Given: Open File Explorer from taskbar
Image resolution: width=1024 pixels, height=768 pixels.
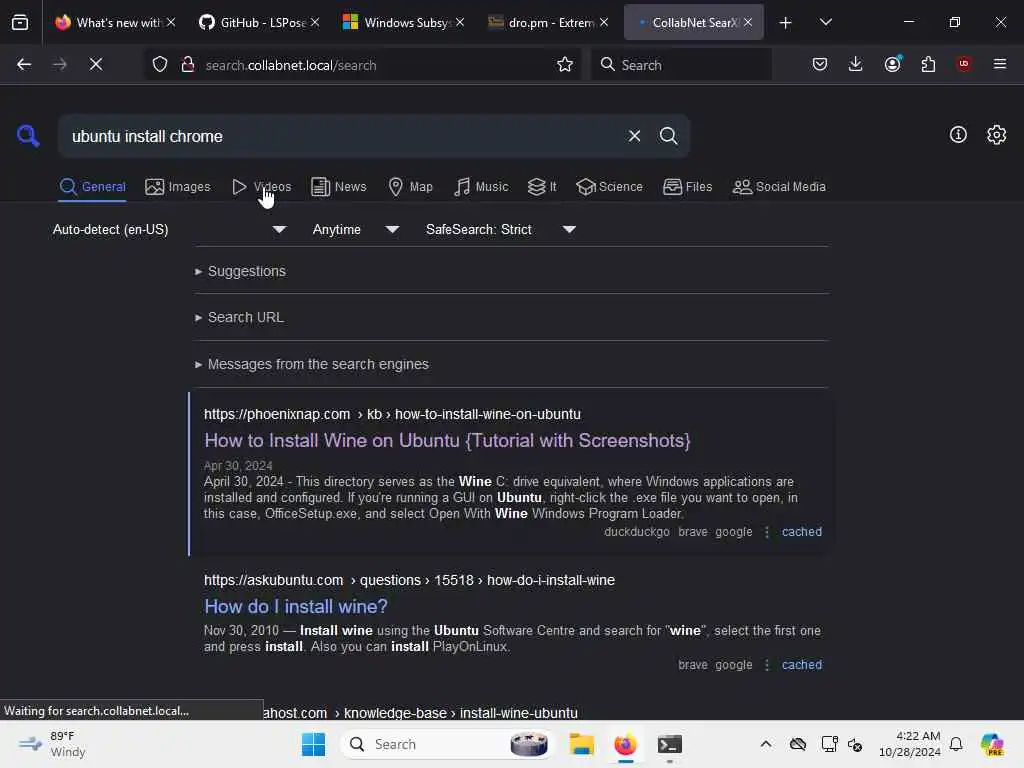Looking at the screenshot, I should (581, 744).
